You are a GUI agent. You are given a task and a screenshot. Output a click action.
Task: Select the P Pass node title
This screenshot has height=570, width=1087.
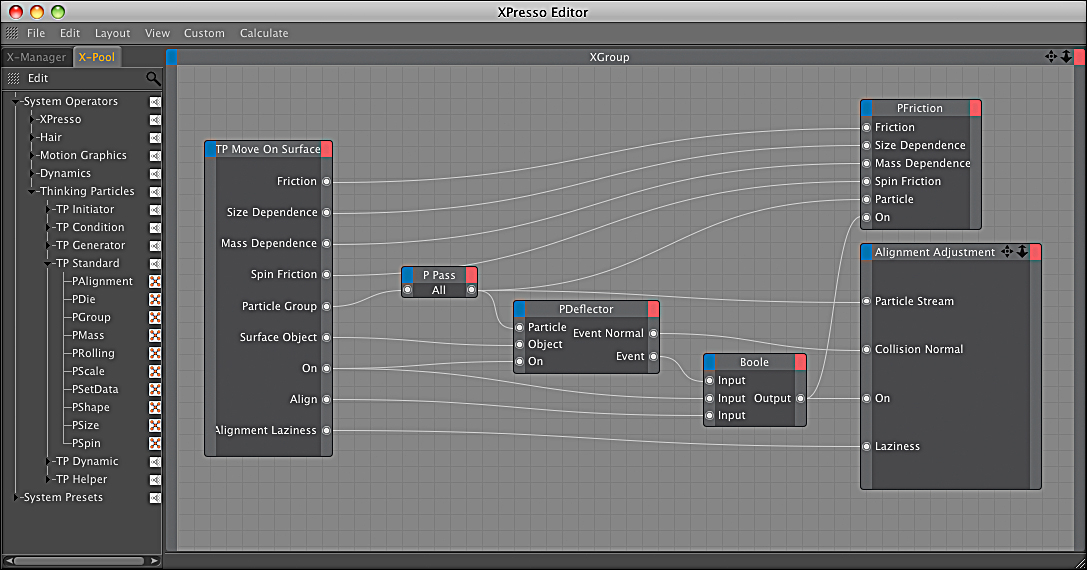pos(440,275)
